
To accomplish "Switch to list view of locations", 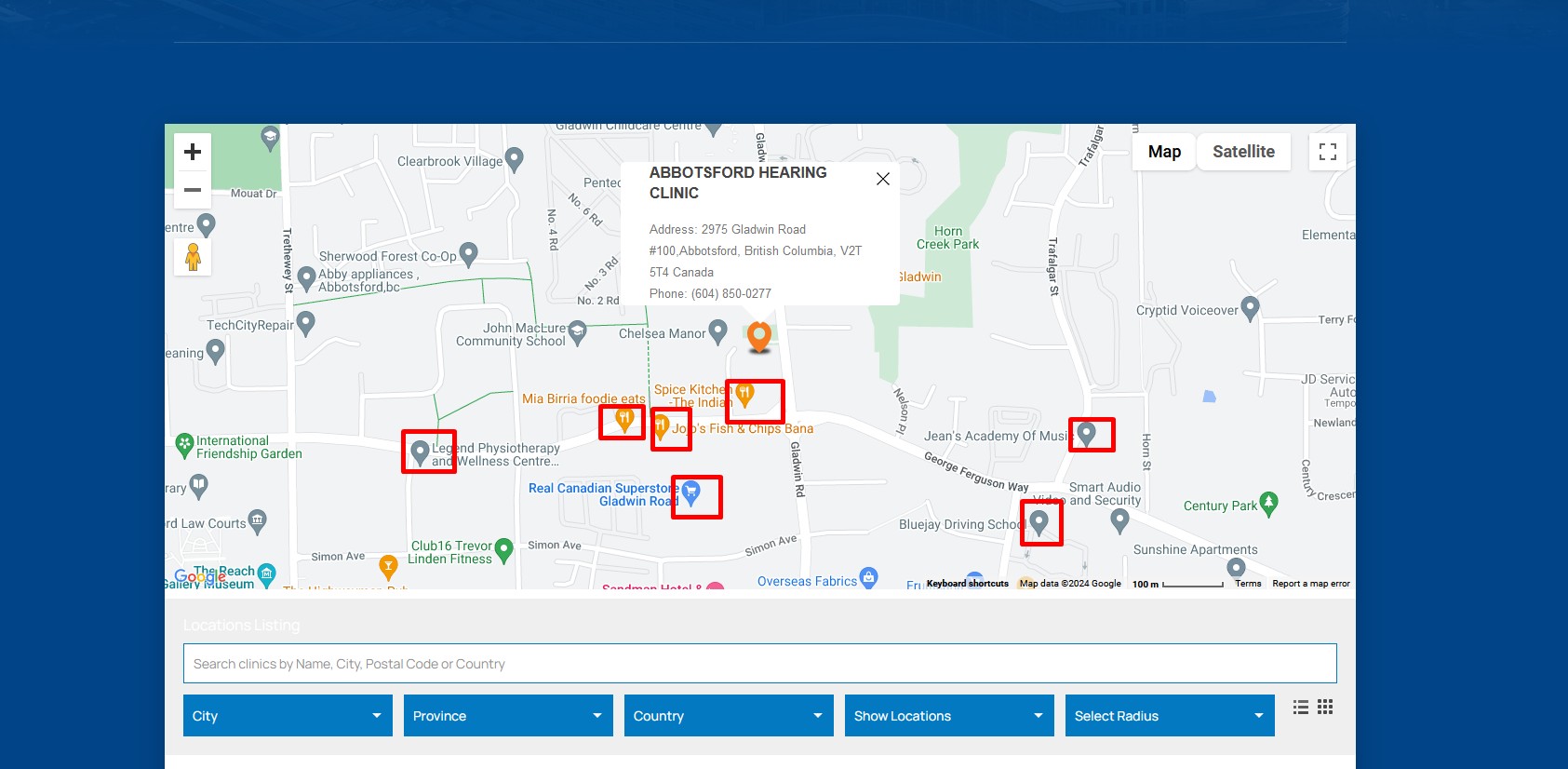I will (x=1301, y=708).
